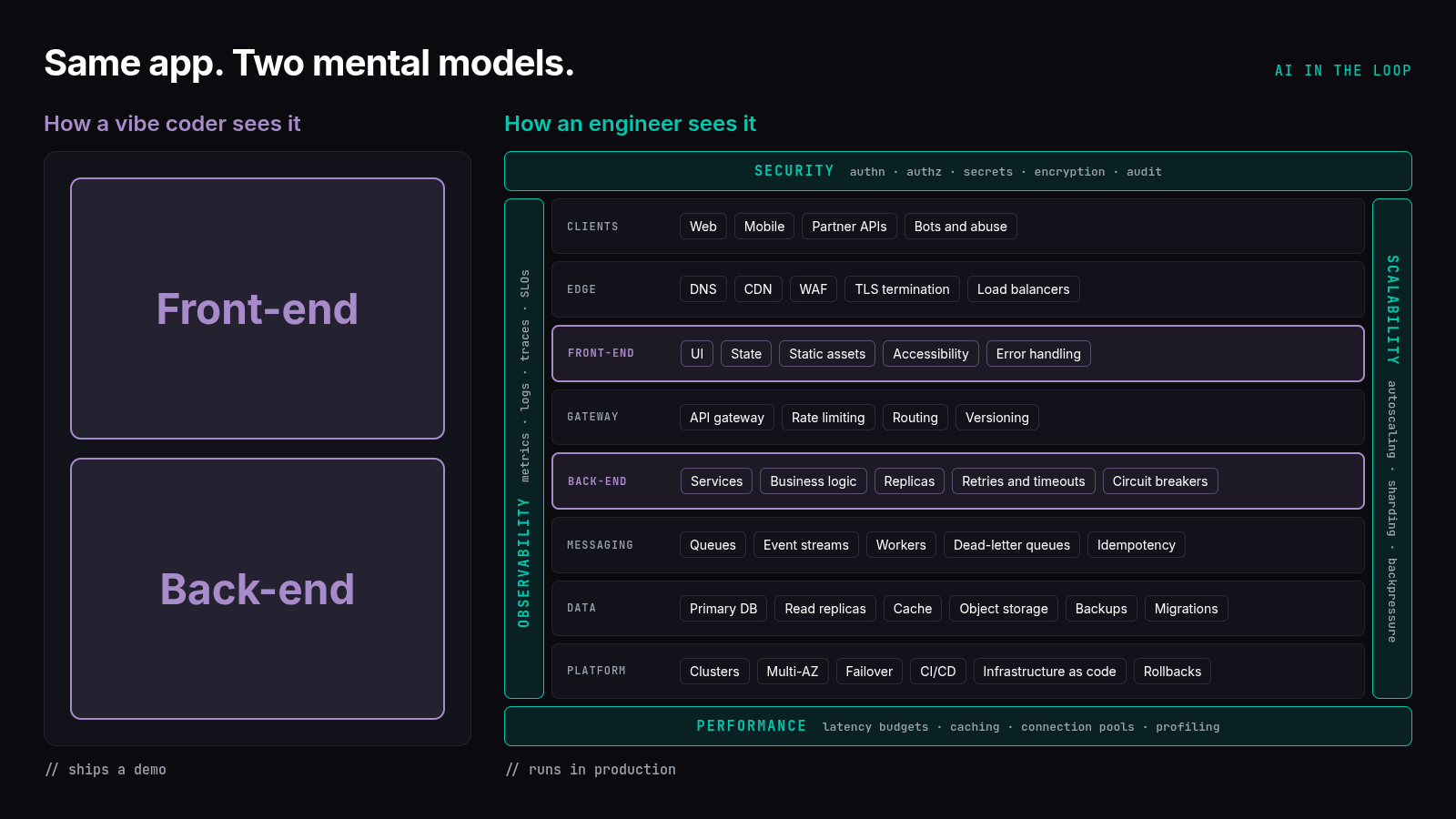Click the Object storage chip
This screenshot has height=819, width=1456.
pyautogui.click(x=1003, y=609)
